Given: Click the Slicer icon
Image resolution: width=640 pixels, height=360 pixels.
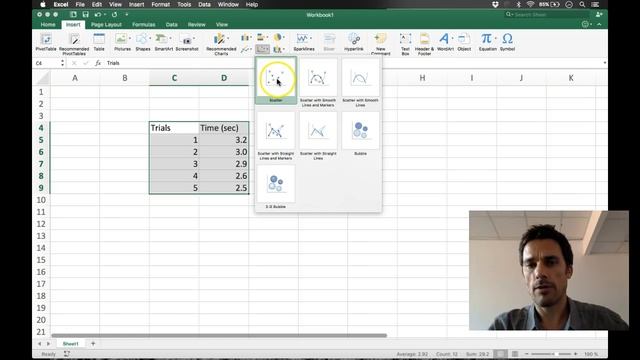Looking at the screenshot, I should point(329,42).
